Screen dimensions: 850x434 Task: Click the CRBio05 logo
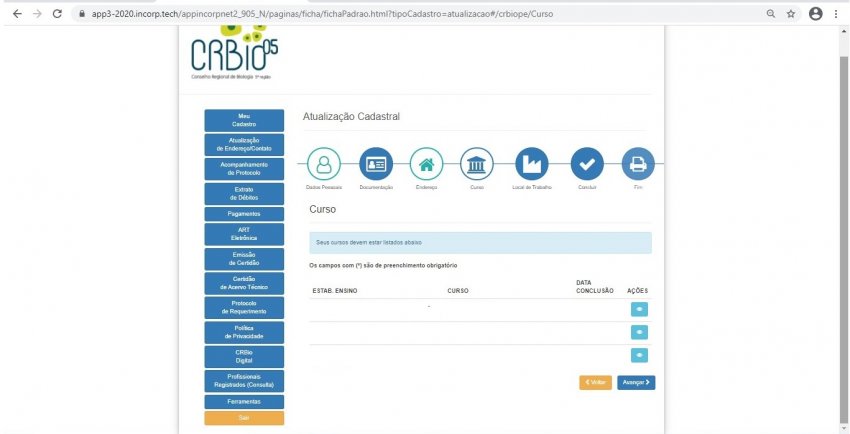(x=234, y=53)
